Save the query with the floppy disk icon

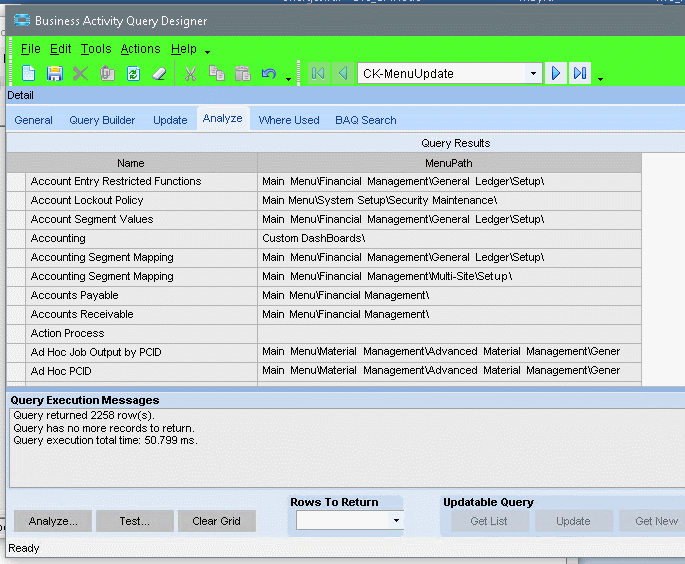point(55,74)
